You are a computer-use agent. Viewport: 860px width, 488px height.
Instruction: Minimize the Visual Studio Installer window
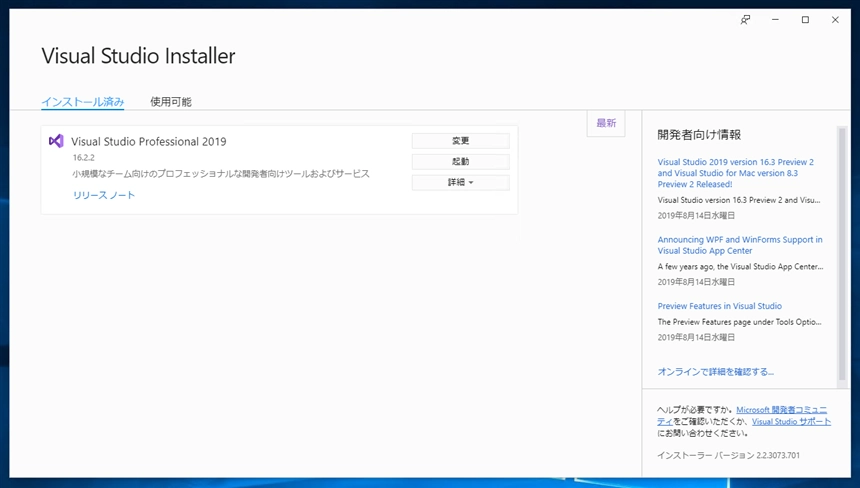[x=775, y=20]
